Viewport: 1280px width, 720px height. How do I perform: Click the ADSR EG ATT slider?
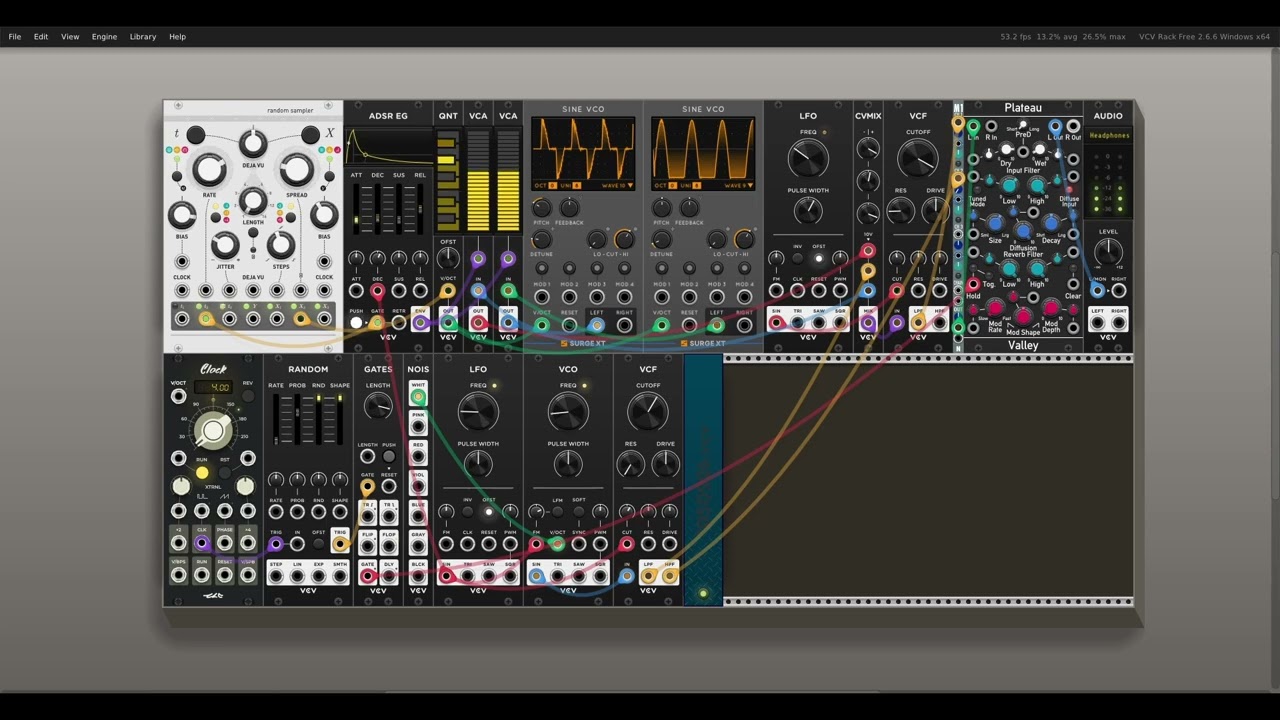click(x=356, y=208)
